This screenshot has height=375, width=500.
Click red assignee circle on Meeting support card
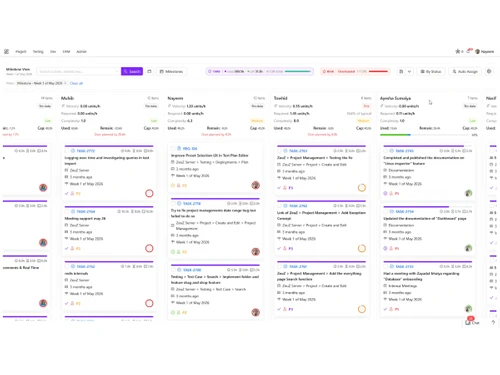(149, 248)
